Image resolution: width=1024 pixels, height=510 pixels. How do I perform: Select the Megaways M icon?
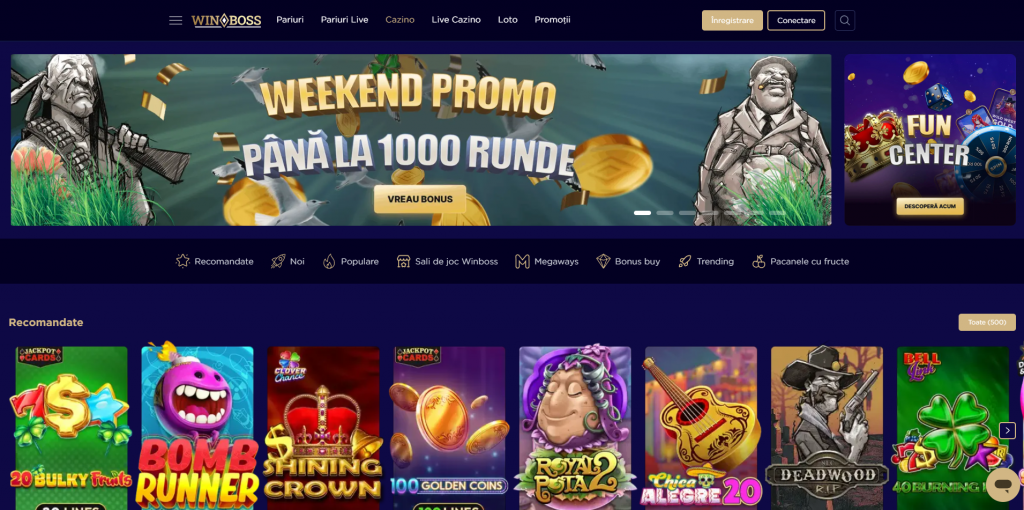click(522, 261)
